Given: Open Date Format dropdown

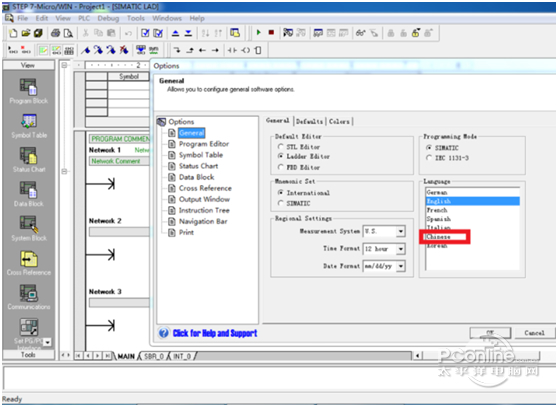Looking at the screenshot, I should 401,266.
